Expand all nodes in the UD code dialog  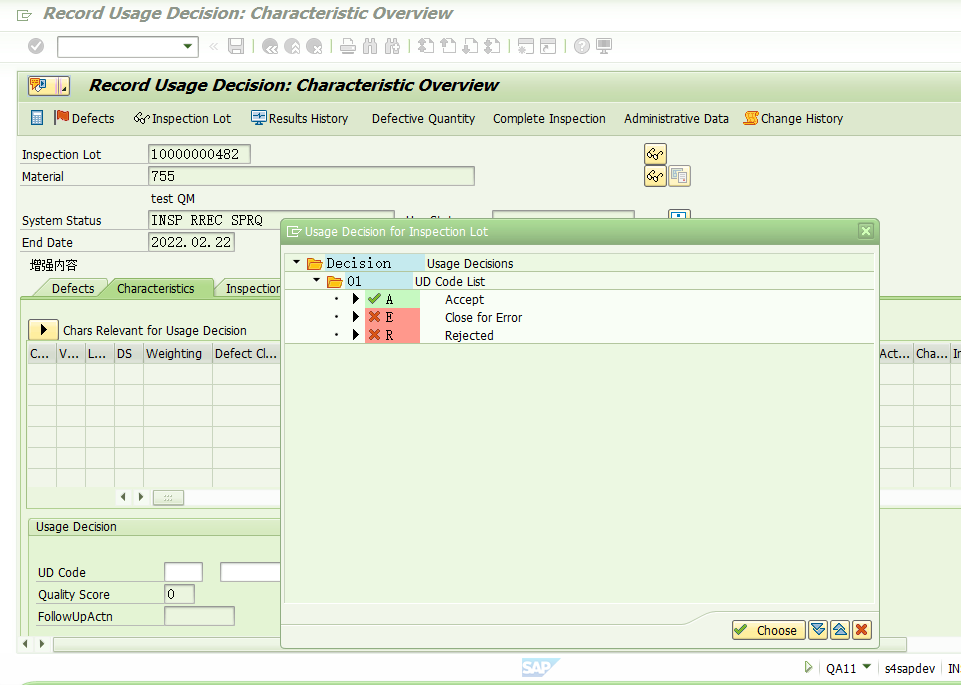pyautogui.click(x=818, y=630)
